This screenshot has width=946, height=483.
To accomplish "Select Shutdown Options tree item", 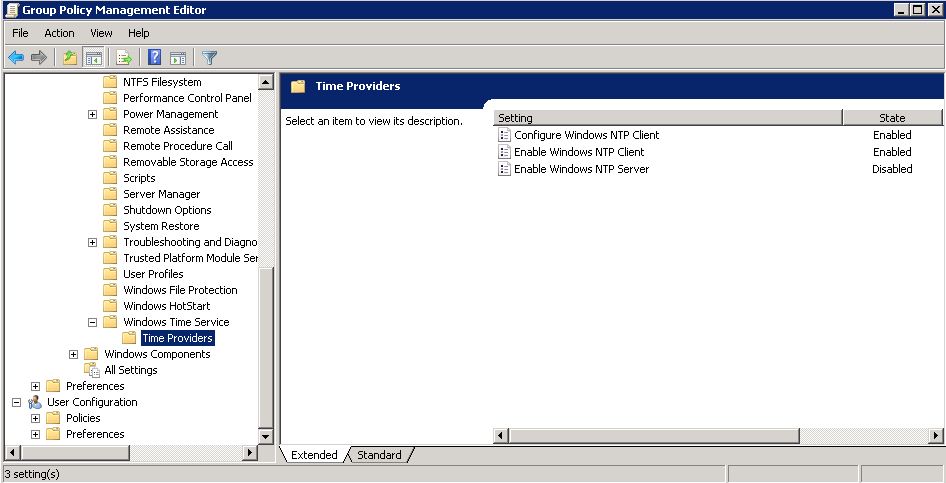I will [167, 210].
